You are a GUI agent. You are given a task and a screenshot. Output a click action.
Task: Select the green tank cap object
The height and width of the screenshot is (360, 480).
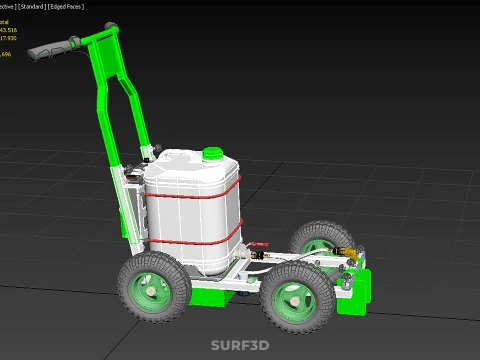pos(212,154)
